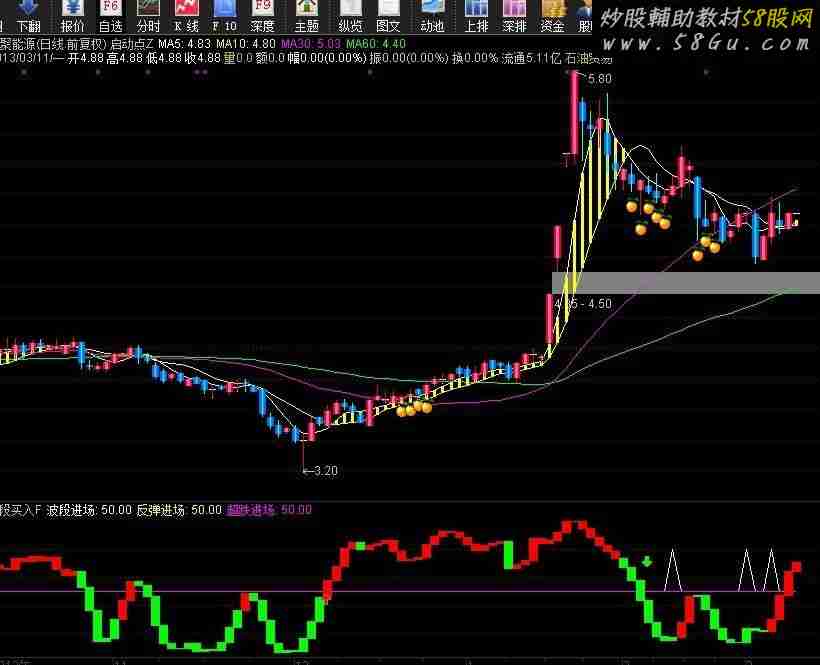Click the green MA60: 4.40 label
Image resolution: width=820 pixels, height=665 pixels.
pos(375,44)
